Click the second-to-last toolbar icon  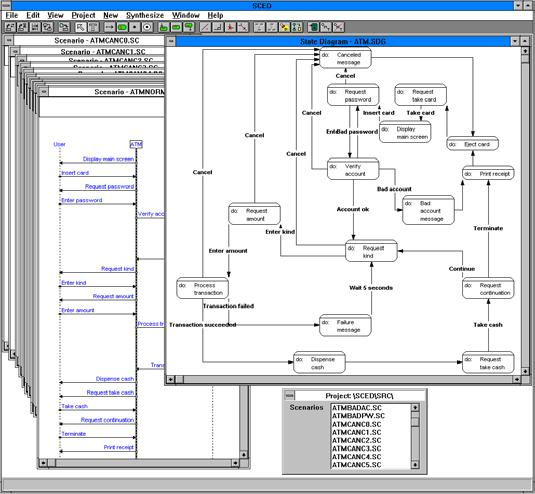[326, 27]
